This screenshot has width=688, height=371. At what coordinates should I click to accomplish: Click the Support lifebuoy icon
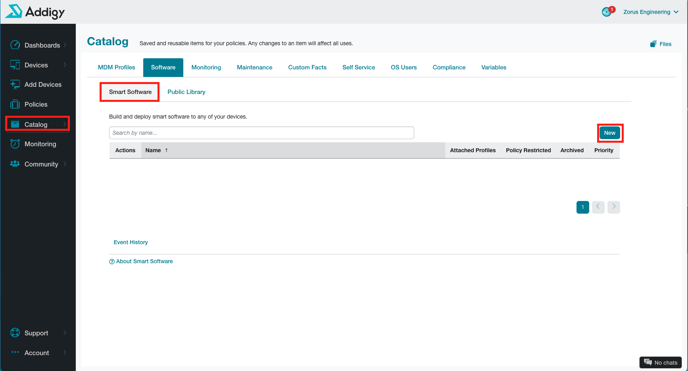pyautogui.click(x=15, y=333)
